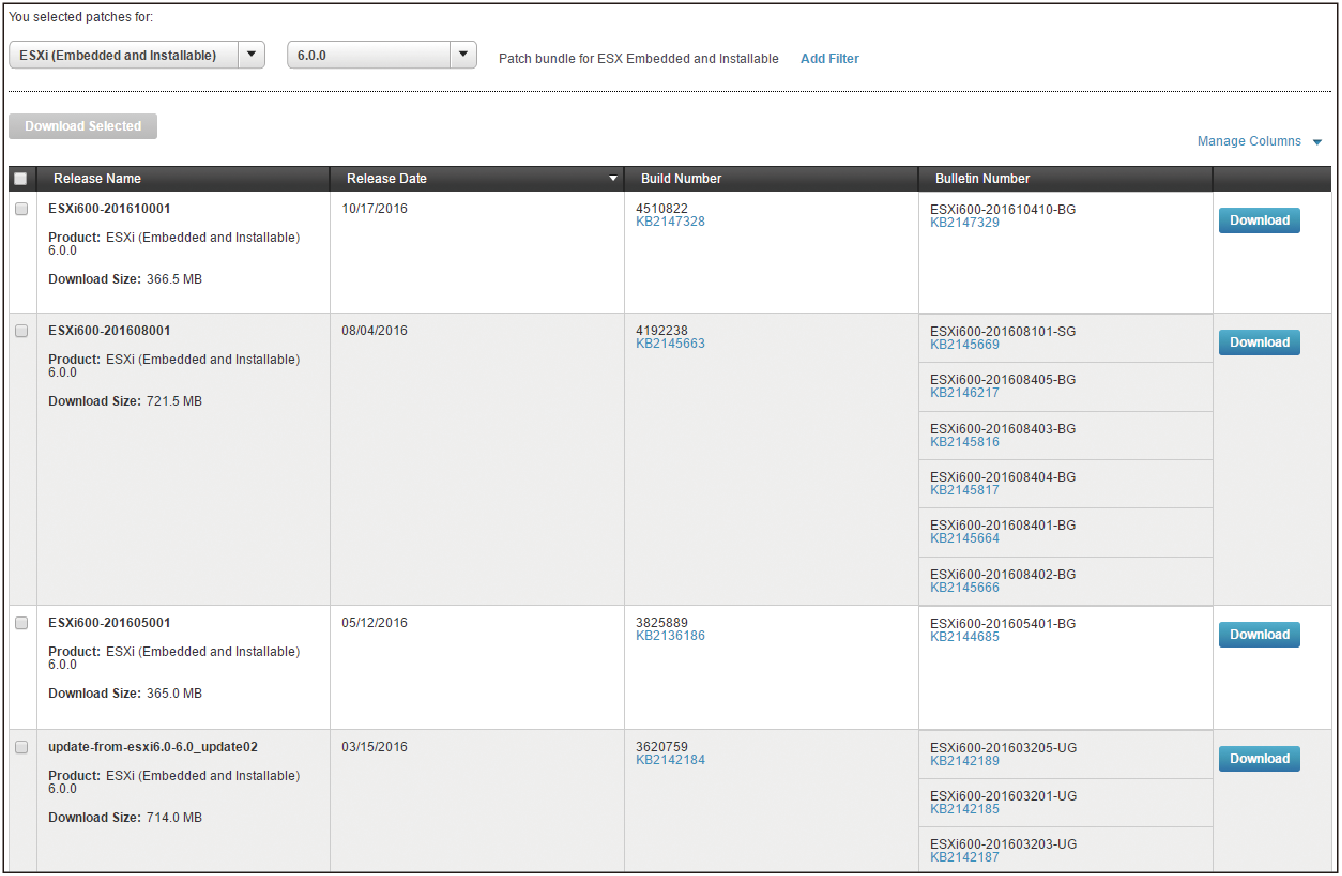Click bulletin ESXi600-201608101-SG
Screen dimensions: 1342x876
click(x=1003, y=331)
